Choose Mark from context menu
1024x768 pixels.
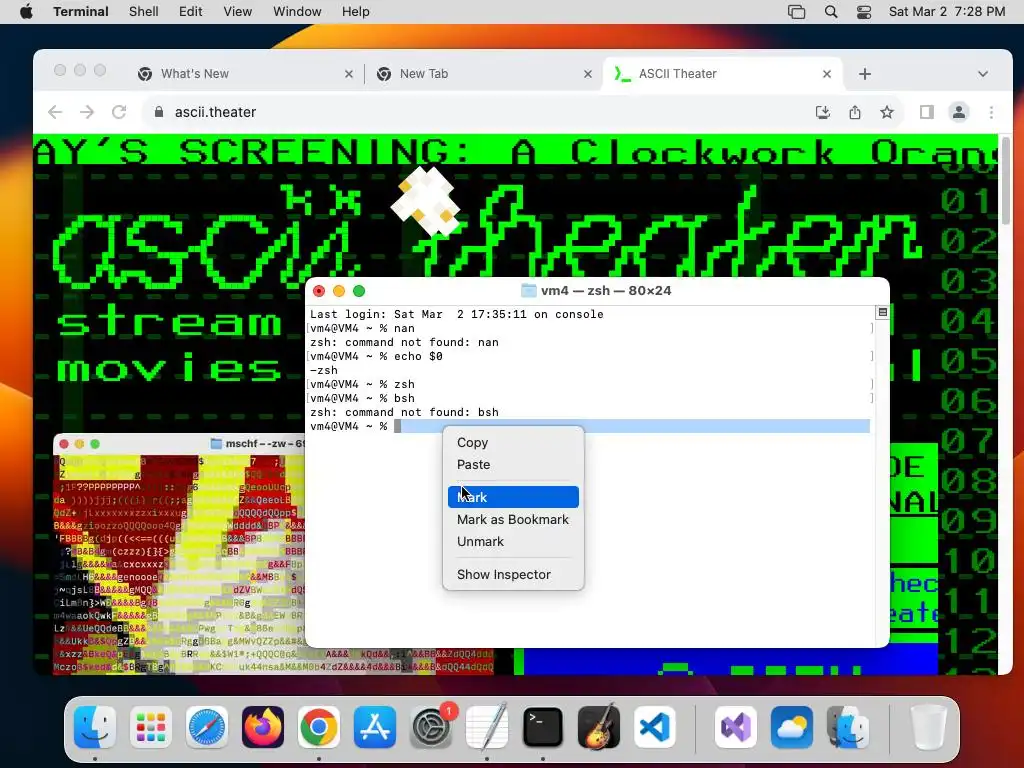coord(513,497)
